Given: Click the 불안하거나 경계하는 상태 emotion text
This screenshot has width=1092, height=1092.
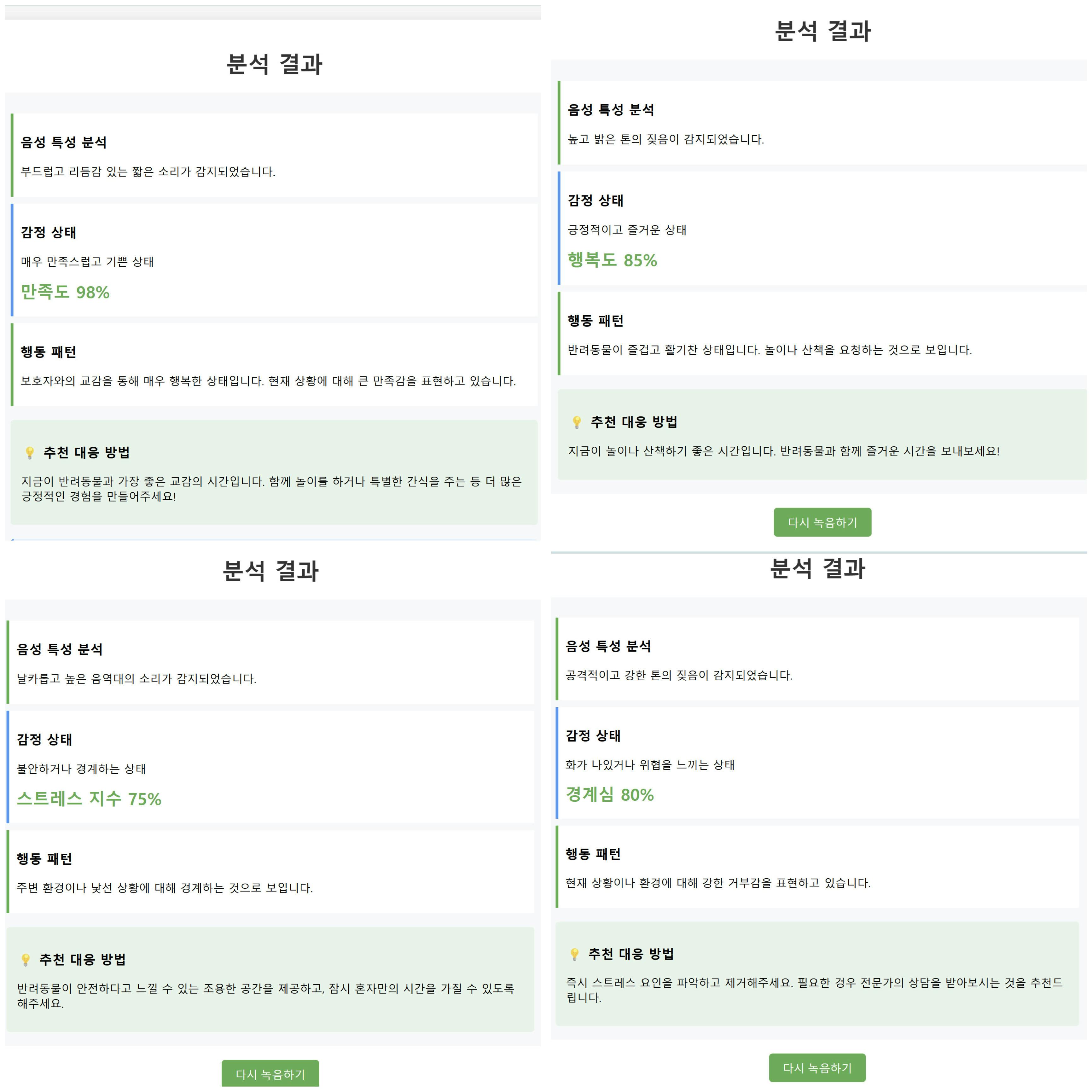Looking at the screenshot, I should (x=81, y=769).
